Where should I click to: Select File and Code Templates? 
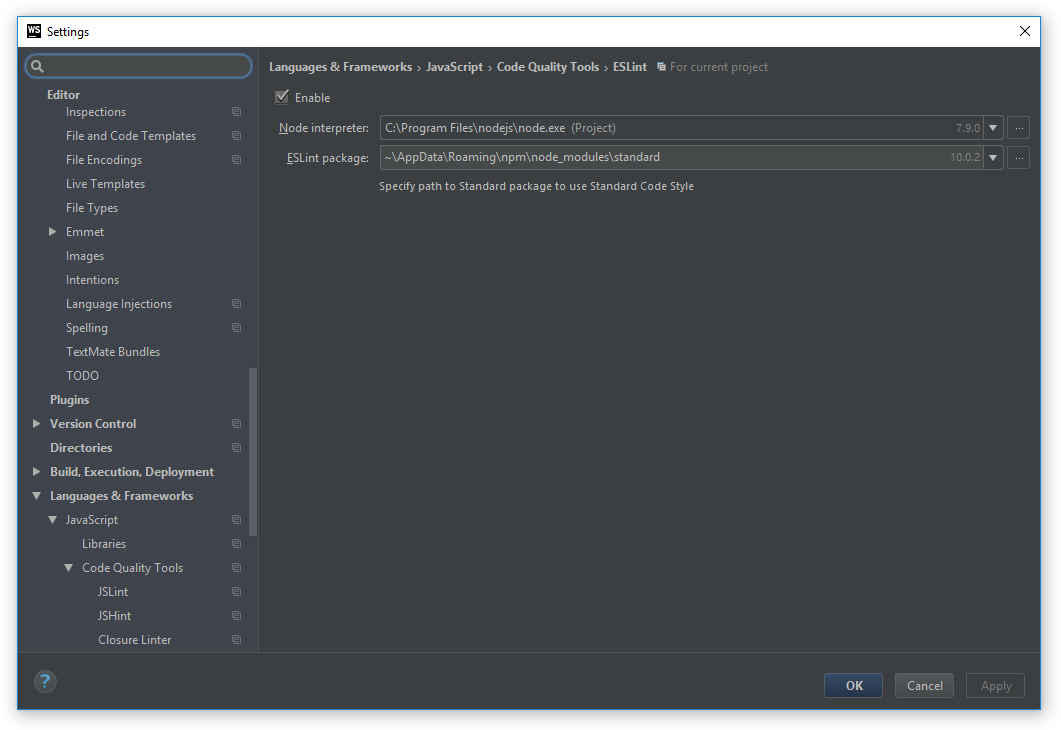pyautogui.click(x=131, y=136)
